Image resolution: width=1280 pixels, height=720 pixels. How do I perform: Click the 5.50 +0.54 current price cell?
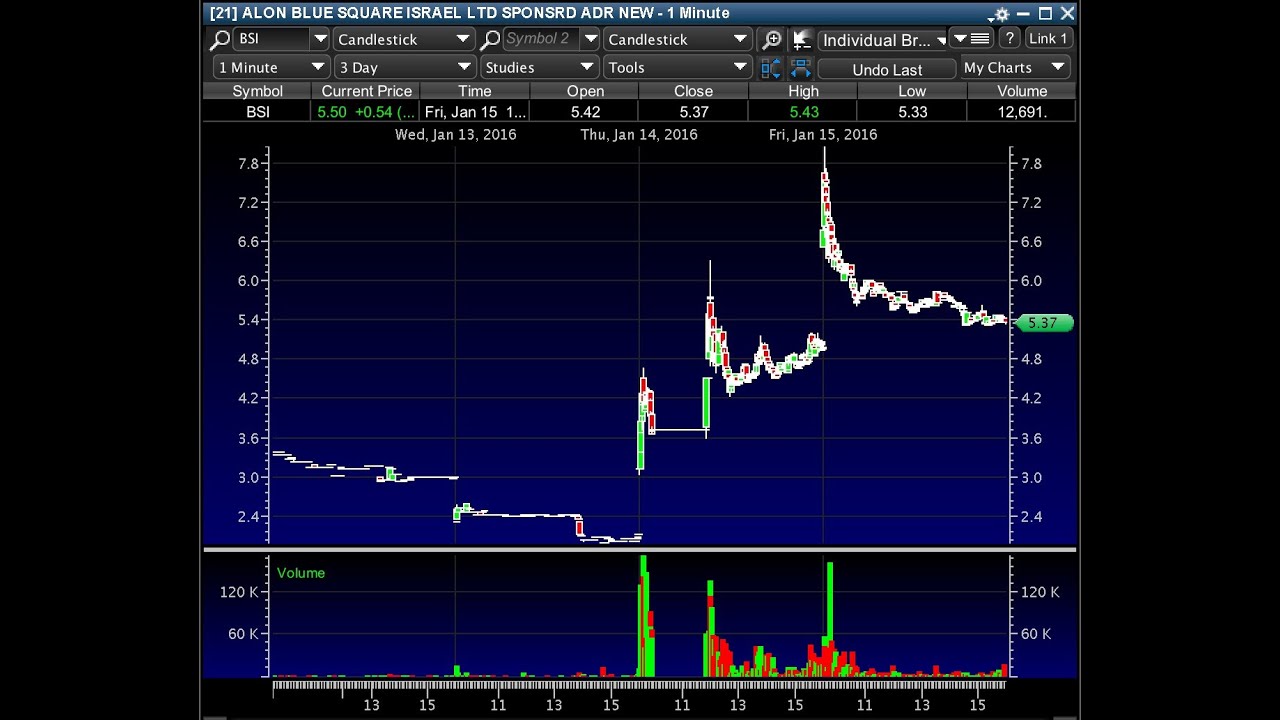pos(366,112)
